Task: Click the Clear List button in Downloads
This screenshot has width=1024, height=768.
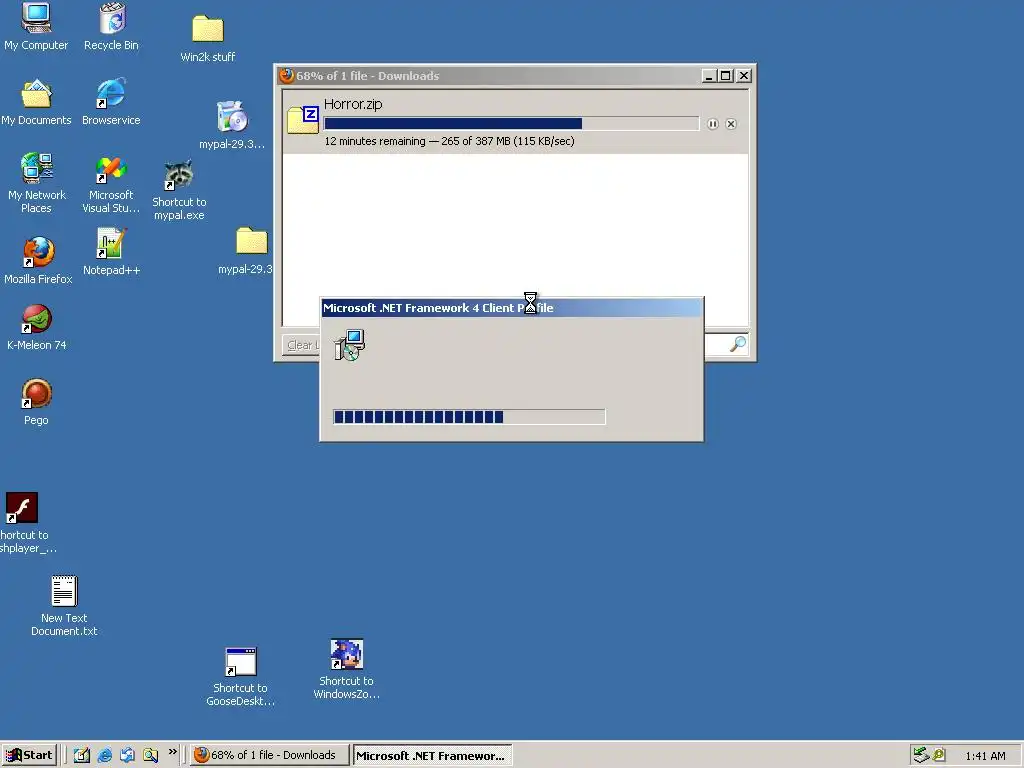Action: [x=302, y=345]
